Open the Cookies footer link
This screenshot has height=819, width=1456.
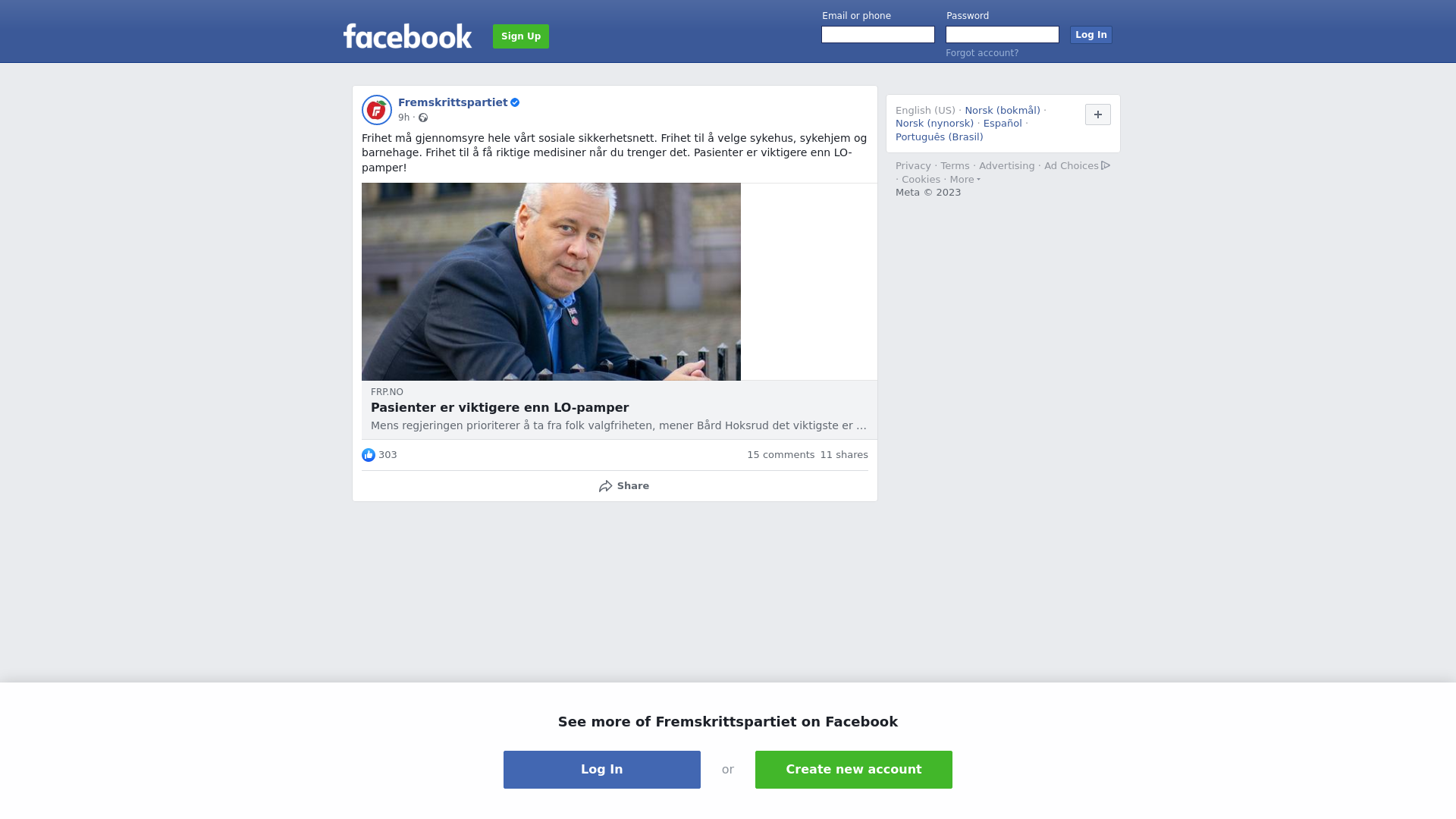pyautogui.click(x=921, y=180)
